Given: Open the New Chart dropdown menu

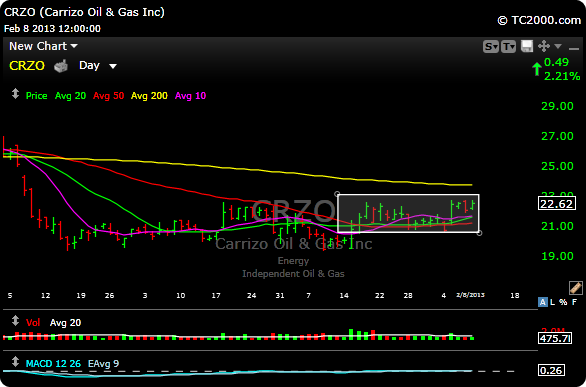Looking at the screenshot, I should [x=43, y=46].
